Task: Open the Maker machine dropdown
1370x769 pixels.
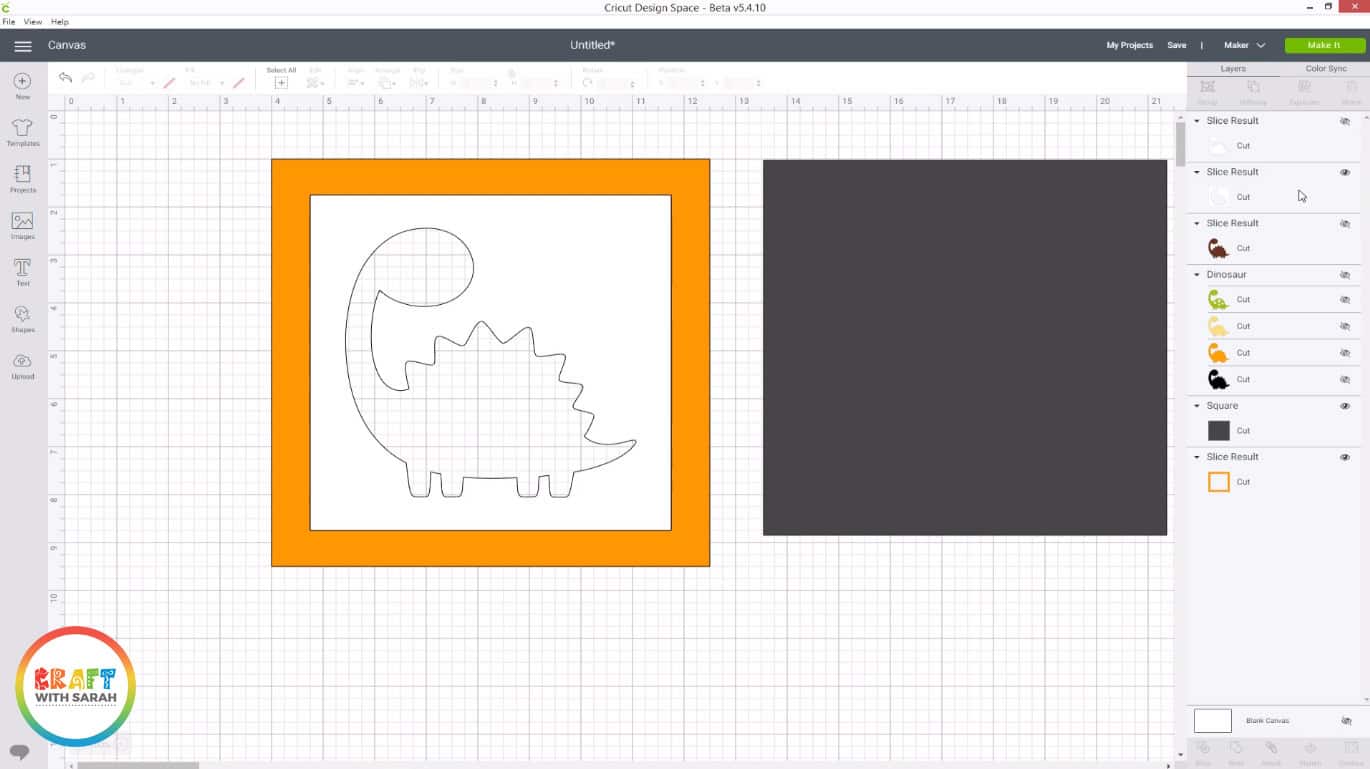Action: [1244, 46]
